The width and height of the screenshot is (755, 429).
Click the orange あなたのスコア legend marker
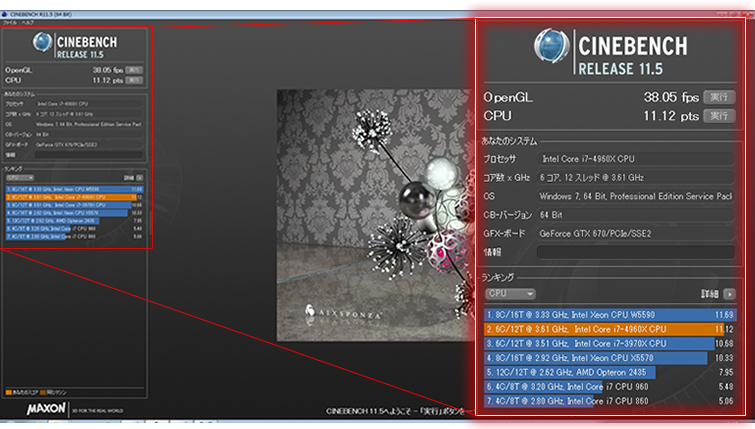[x=7, y=391]
